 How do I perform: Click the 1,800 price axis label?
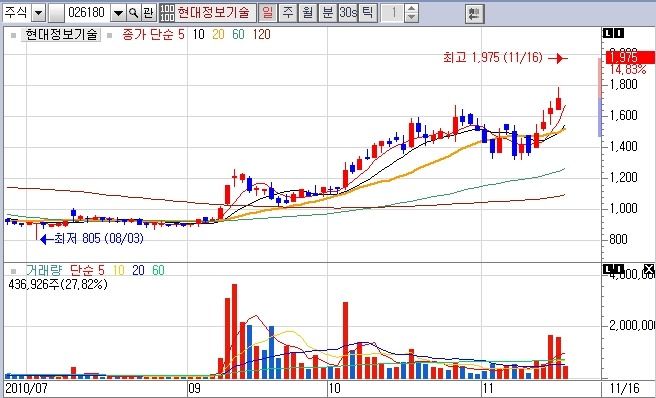click(x=623, y=85)
